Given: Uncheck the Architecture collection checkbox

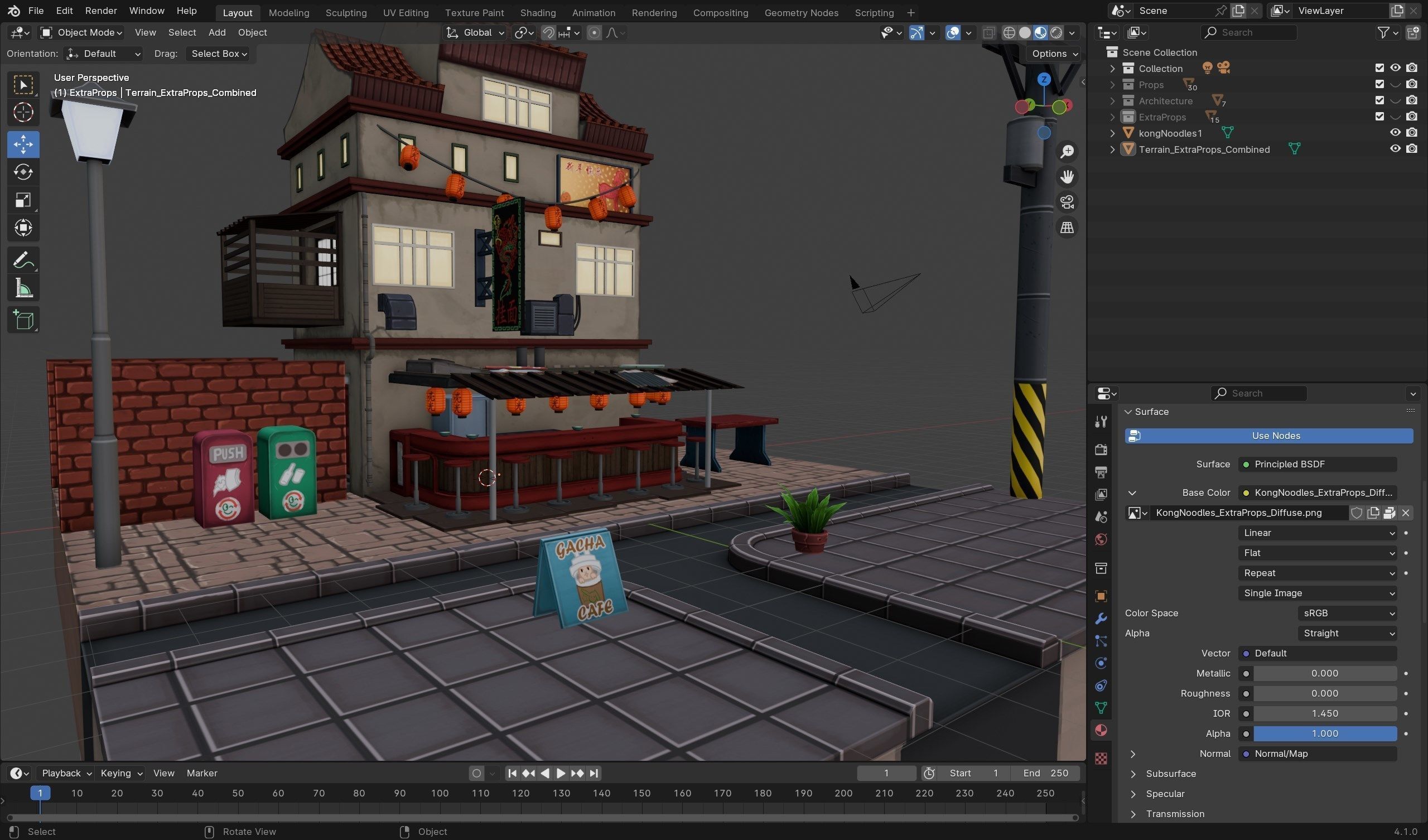Looking at the screenshot, I should coord(1379,100).
